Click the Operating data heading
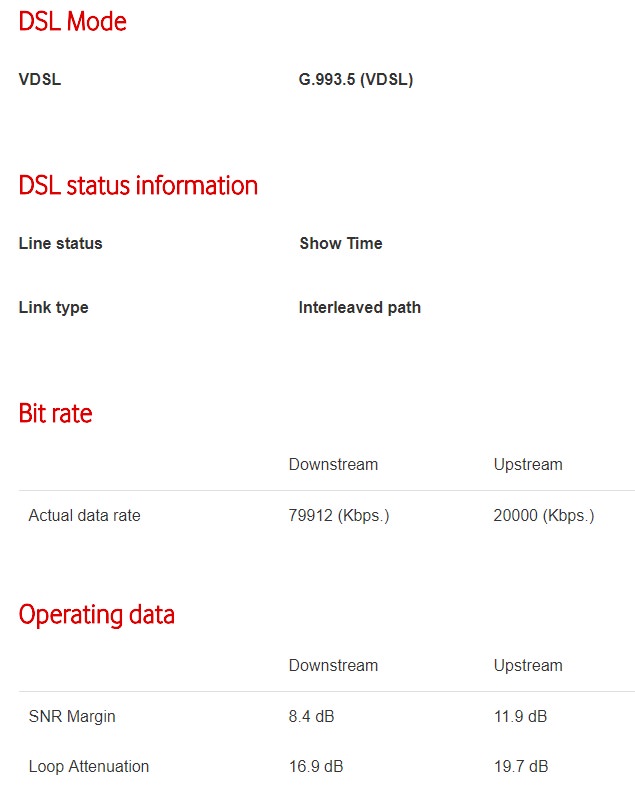Image resolution: width=635 pixels, height=796 pixels. tap(96, 615)
